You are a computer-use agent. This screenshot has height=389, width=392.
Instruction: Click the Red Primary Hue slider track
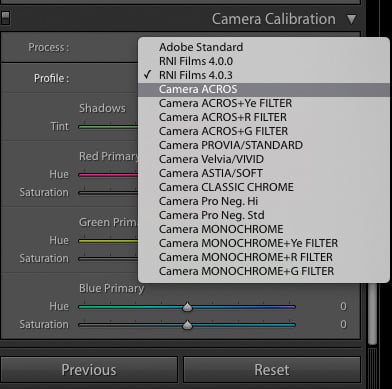108,175
